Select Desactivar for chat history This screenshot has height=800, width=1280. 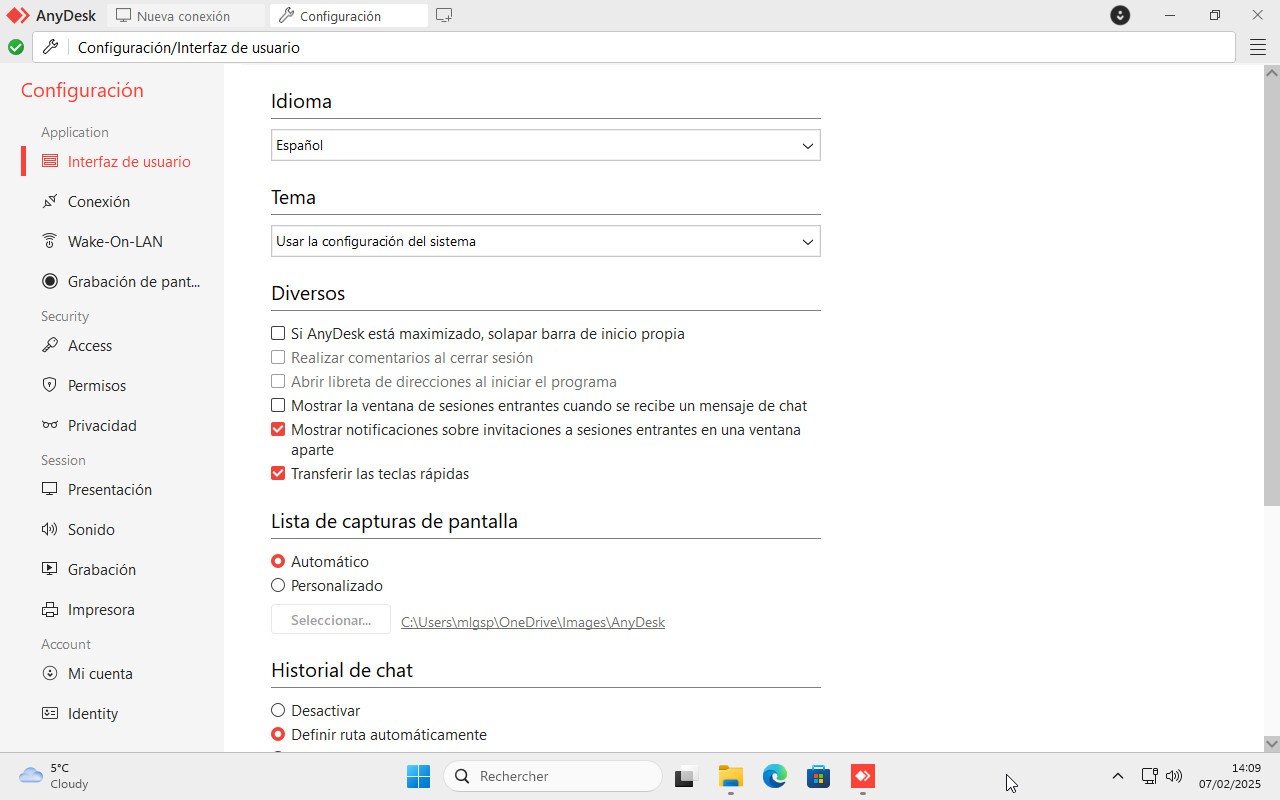[278, 710]
